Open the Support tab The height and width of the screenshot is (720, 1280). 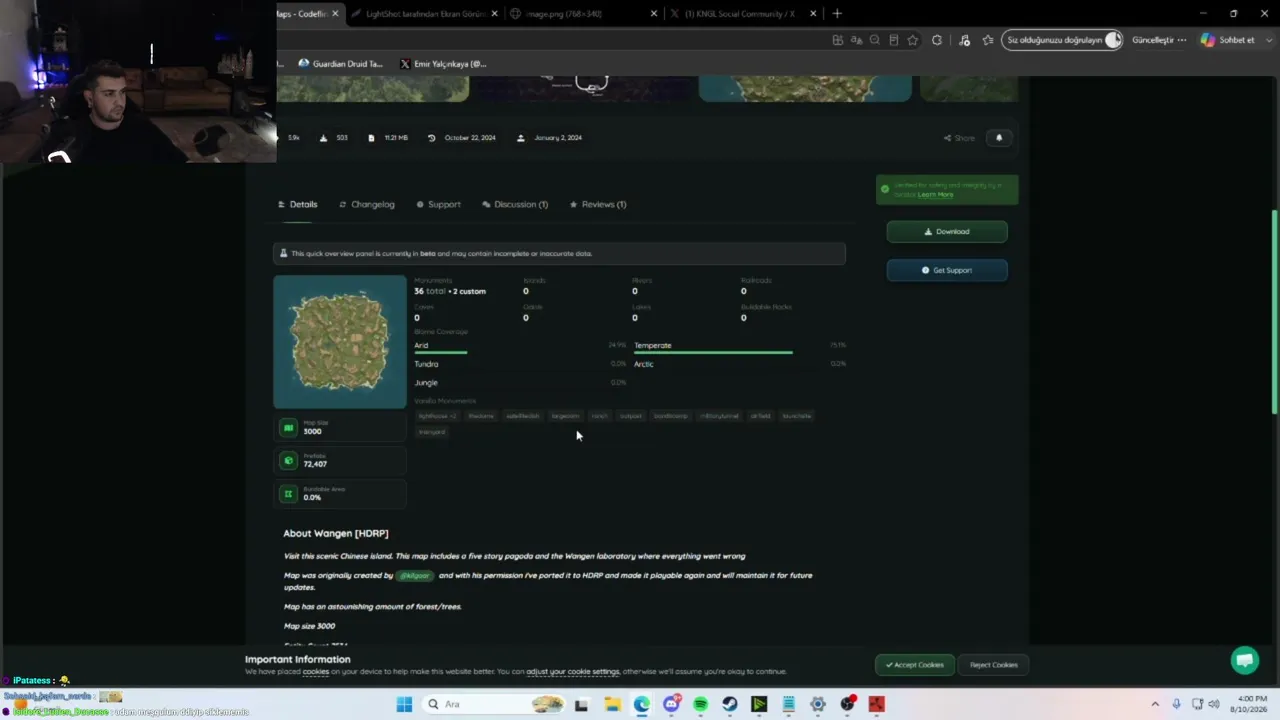click(x=438, y=204)
